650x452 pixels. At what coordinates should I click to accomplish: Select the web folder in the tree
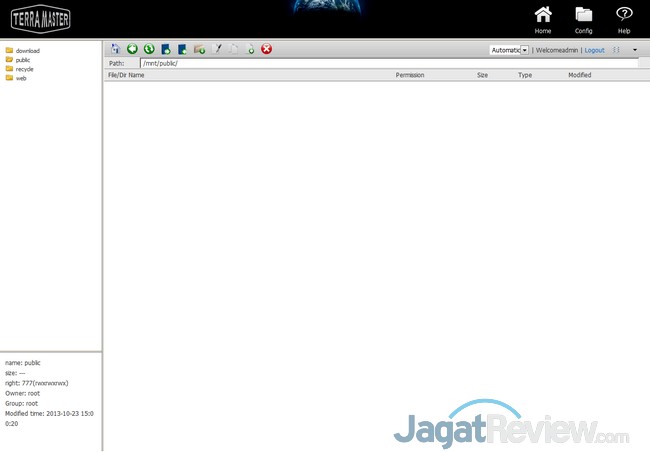click(16, 78)
